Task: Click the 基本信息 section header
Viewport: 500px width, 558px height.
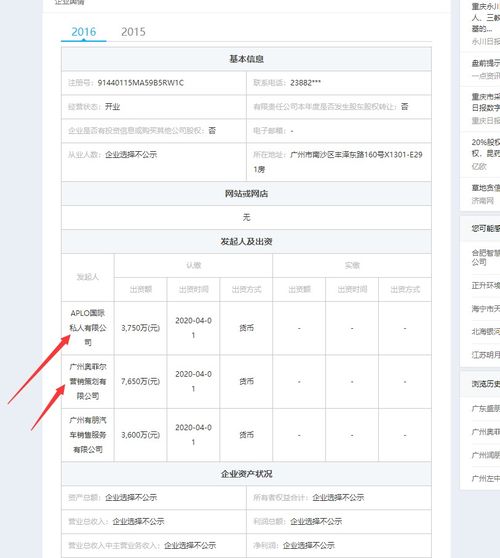Action: (246, 59)
